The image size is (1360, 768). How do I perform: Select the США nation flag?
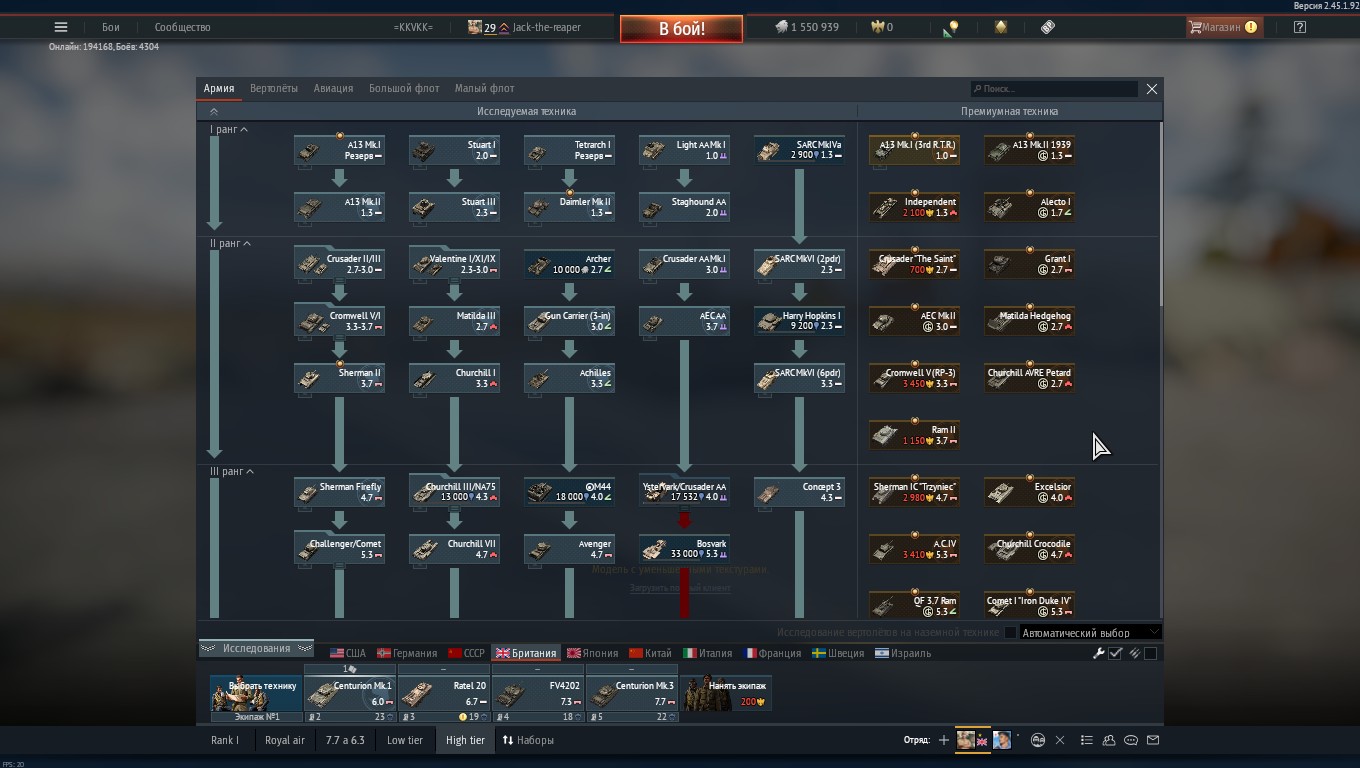click(348, 653)
